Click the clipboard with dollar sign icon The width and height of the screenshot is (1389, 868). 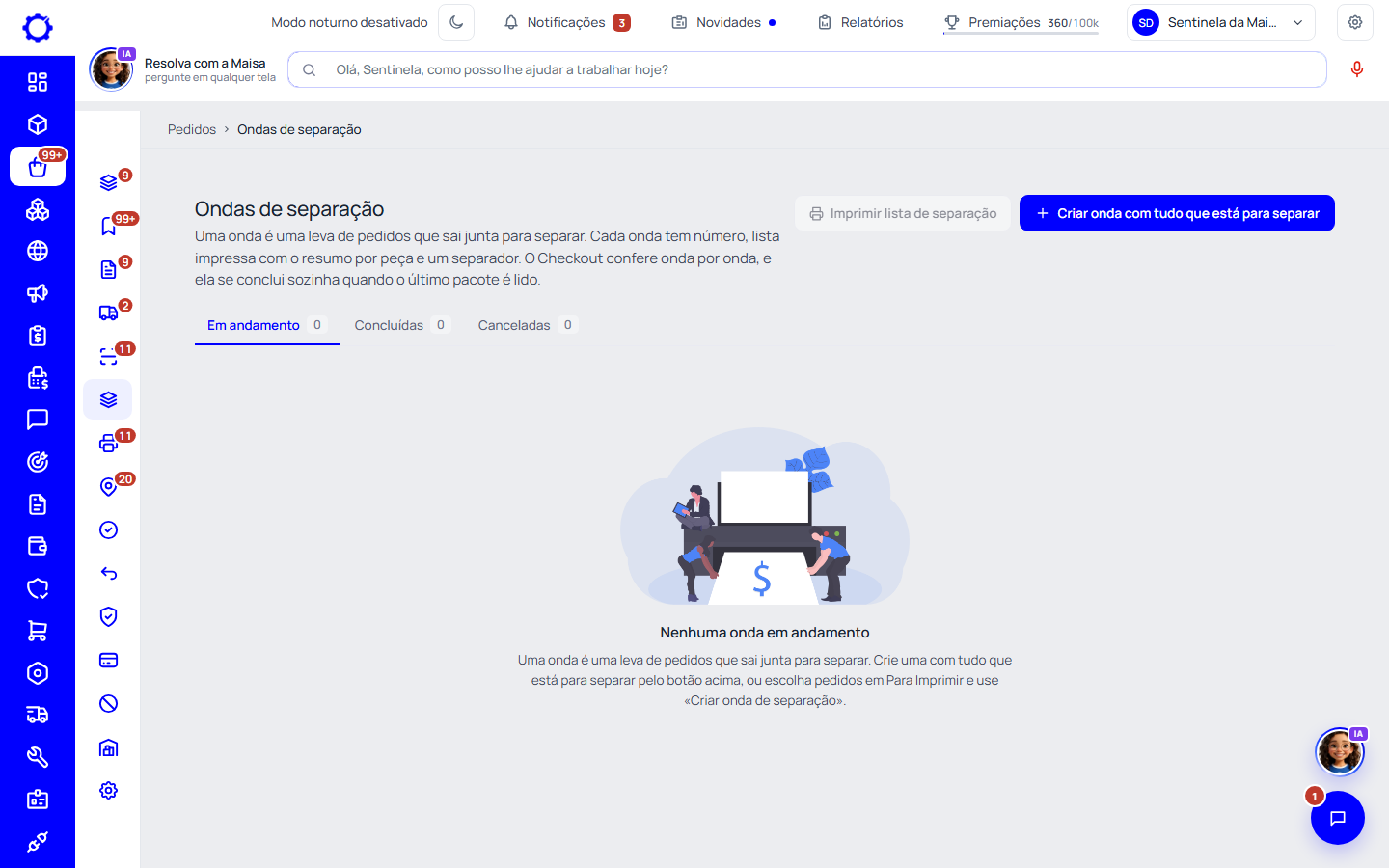pyautogui.click(x=38, y=336)
